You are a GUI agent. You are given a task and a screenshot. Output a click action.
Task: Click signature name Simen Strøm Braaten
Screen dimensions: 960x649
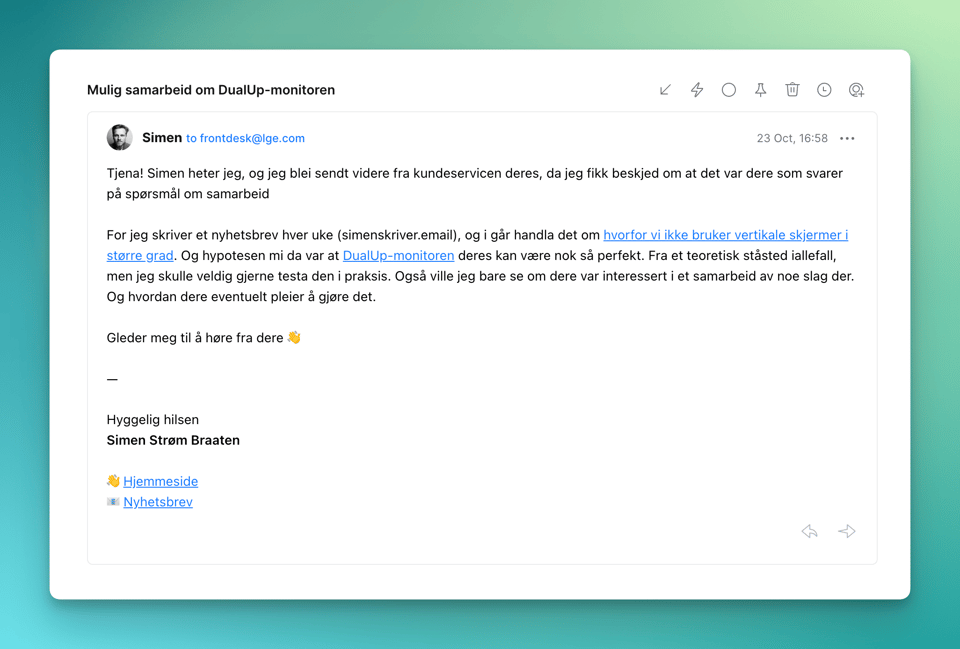(x=173, y=440)
